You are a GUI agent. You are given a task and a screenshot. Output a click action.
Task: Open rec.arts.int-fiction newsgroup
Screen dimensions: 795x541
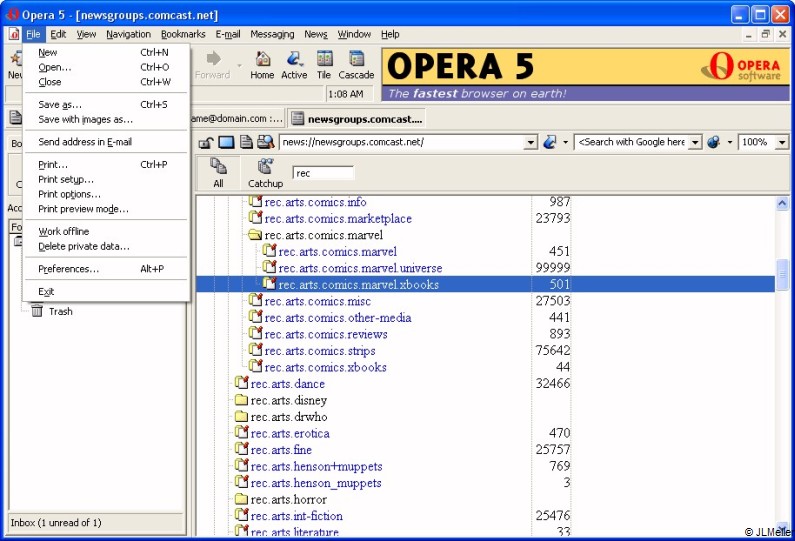click(297, 516)
